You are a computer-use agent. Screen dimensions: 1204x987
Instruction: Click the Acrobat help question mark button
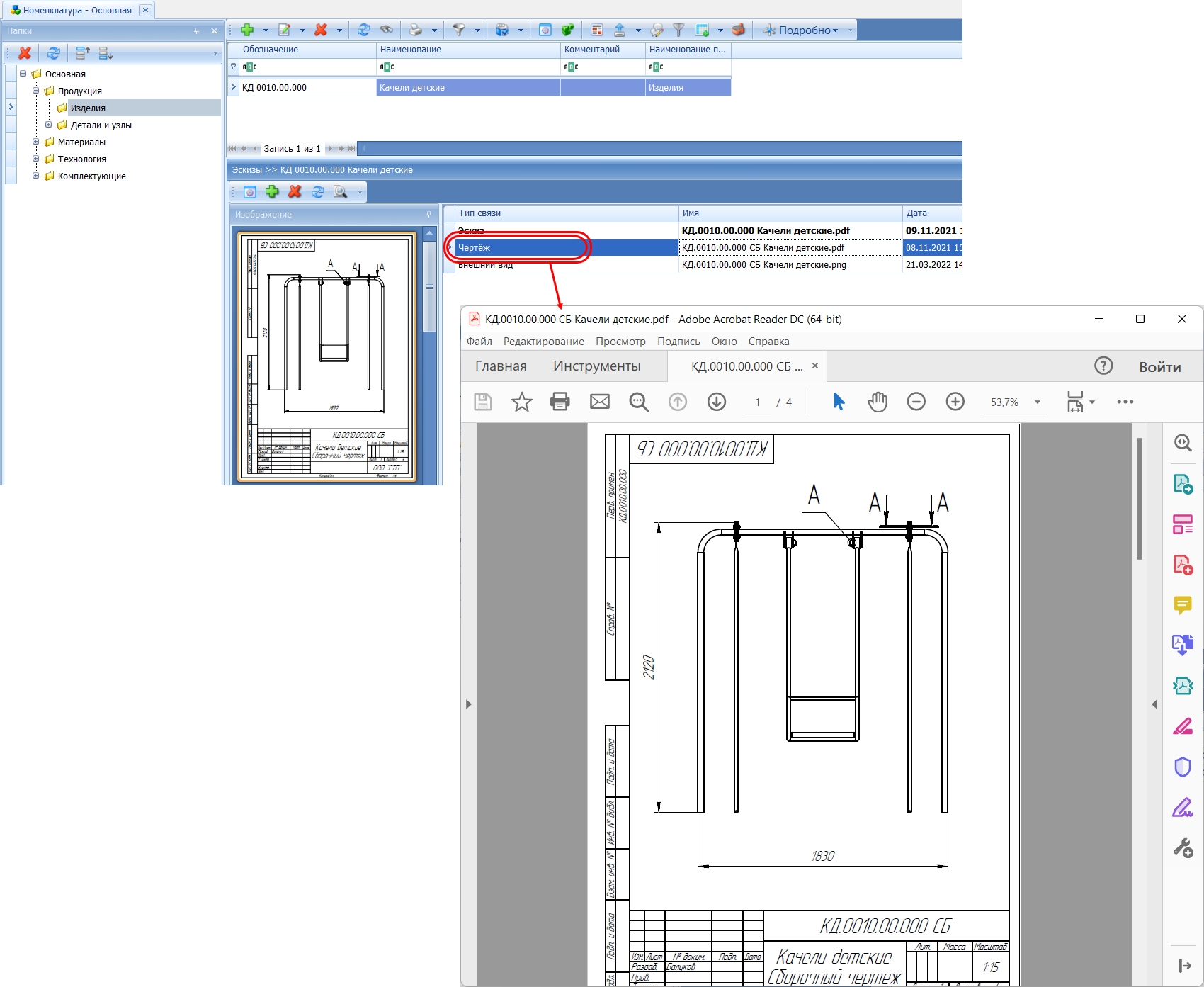[1103, 366]
